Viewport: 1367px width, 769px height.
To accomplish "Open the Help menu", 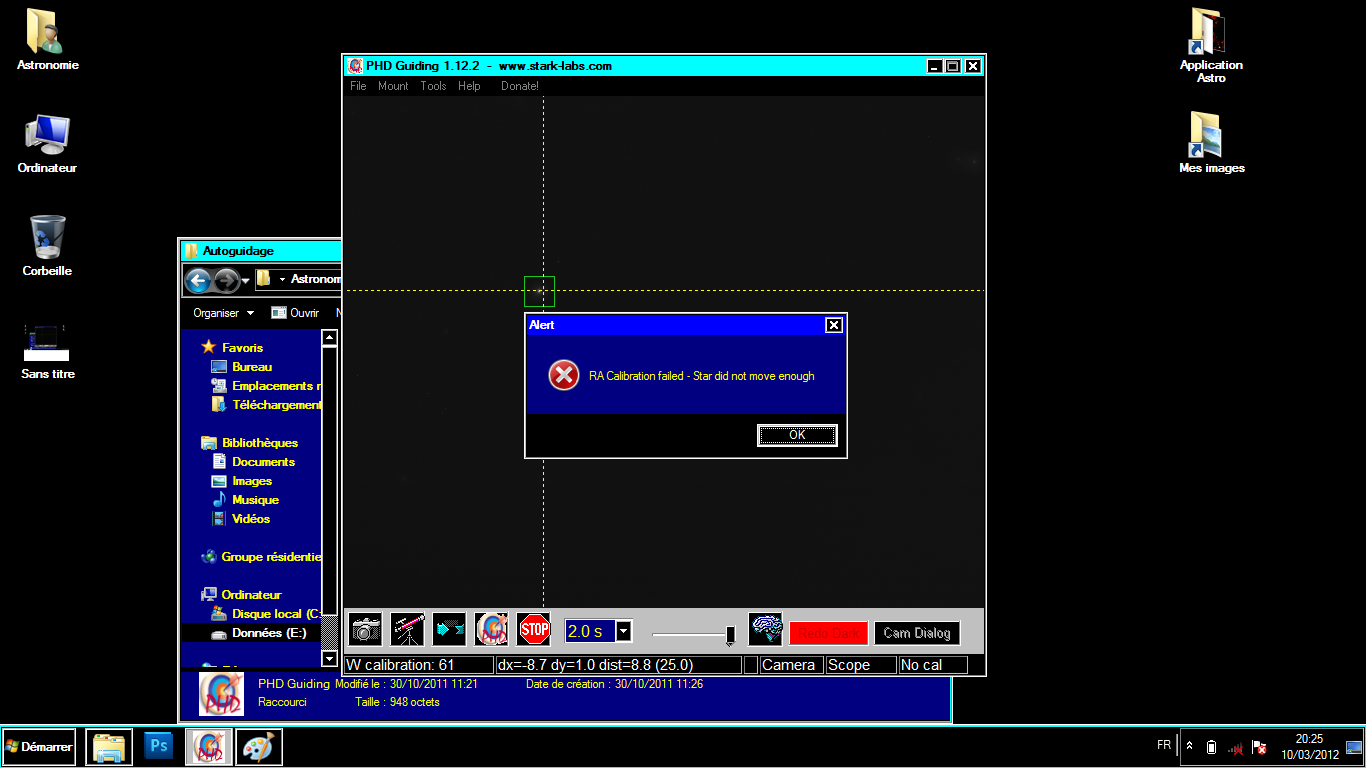I will tap(469, 86).
